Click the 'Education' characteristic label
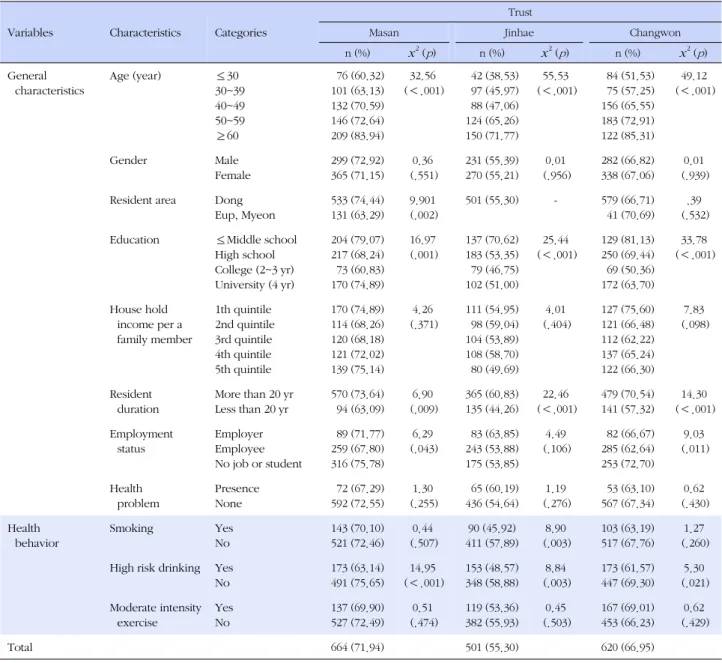 click(134, 240)
